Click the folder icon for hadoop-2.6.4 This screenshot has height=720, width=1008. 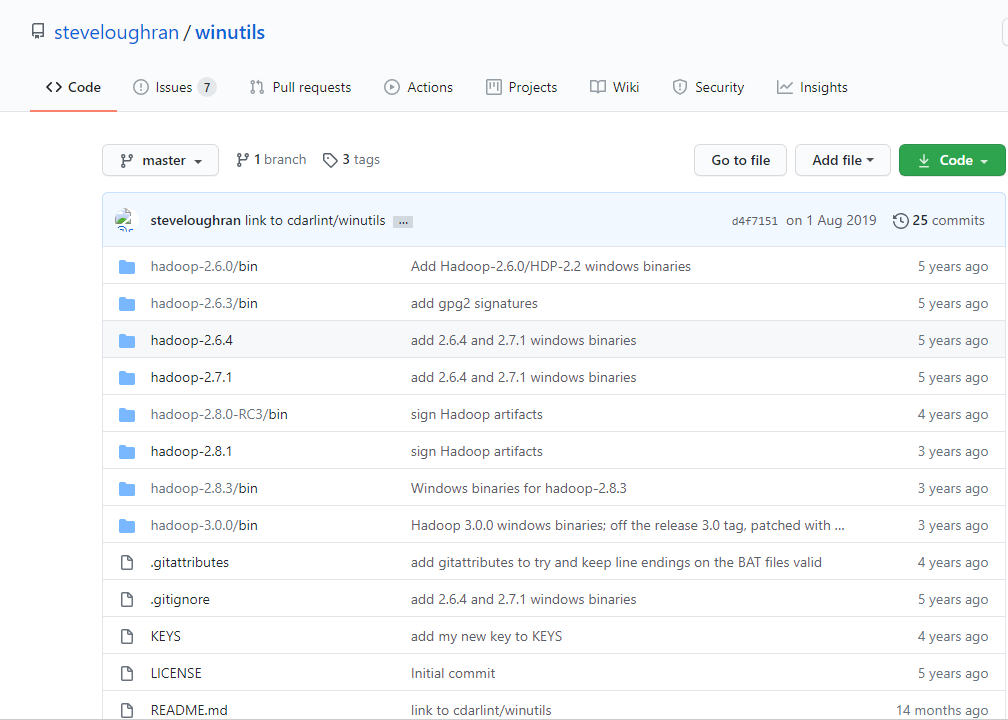click(x=127, y=341)
